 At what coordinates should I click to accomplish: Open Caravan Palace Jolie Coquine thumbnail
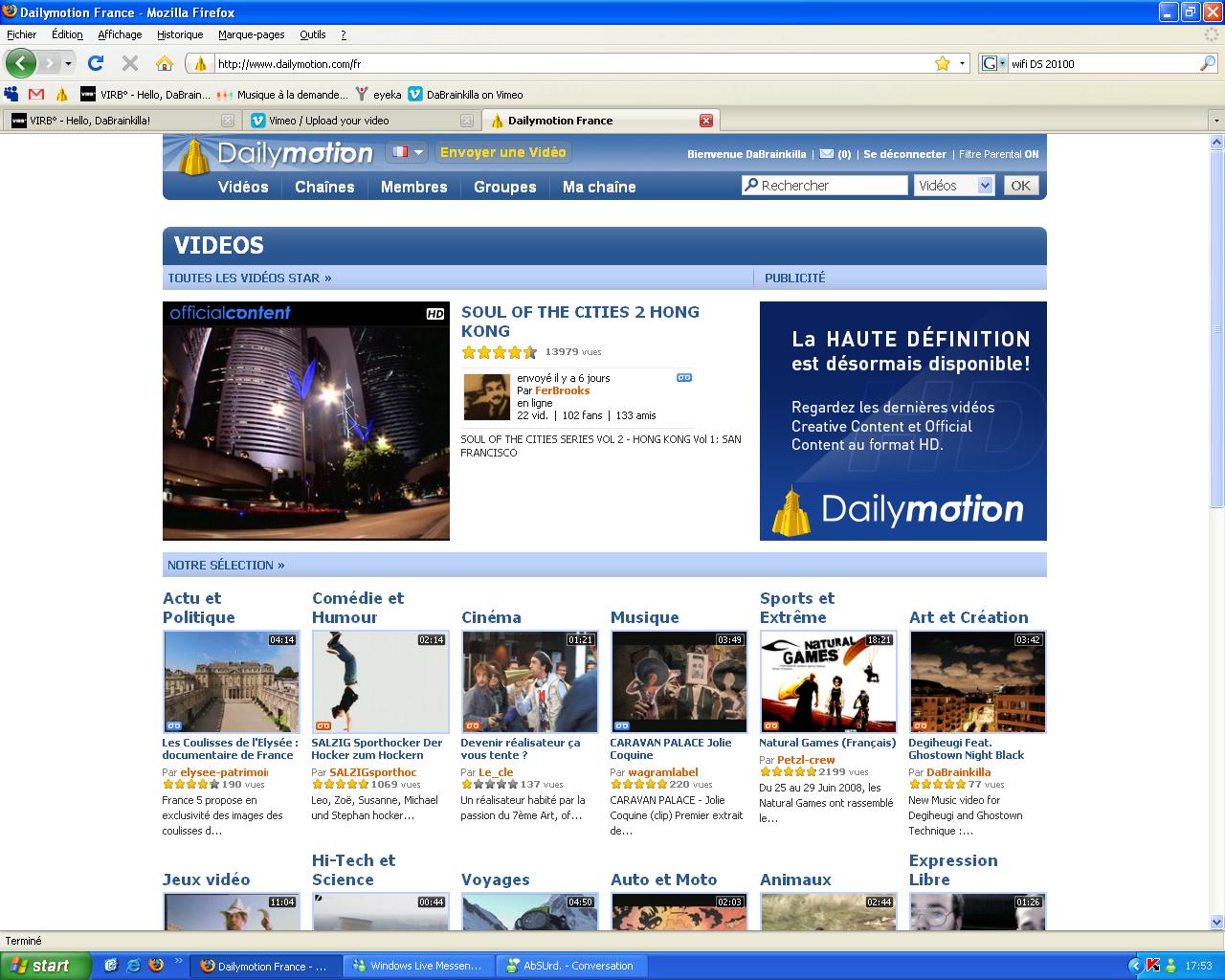pyautogui.click(x=679, y=681)
